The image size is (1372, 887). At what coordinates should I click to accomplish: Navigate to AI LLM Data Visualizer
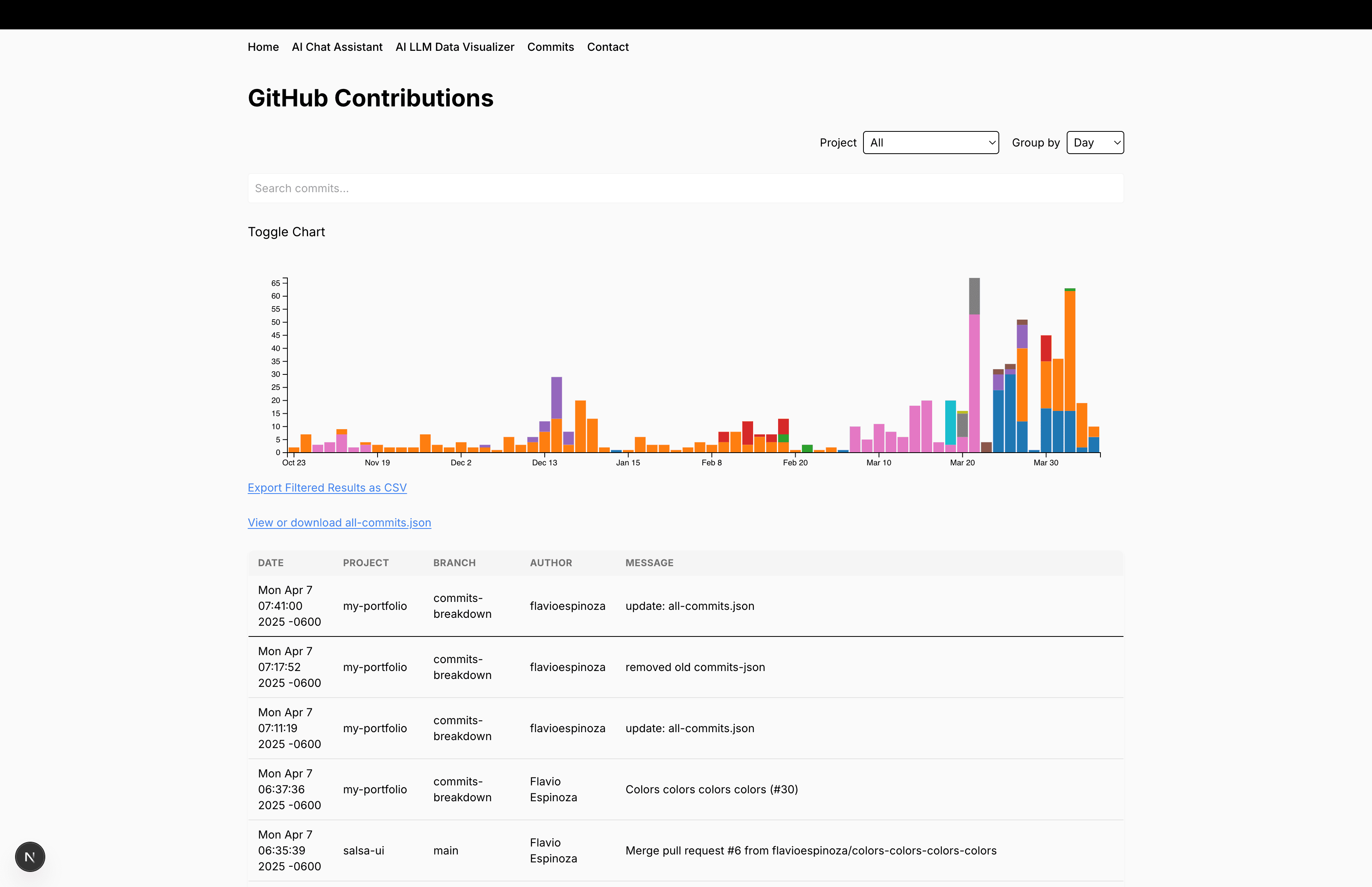click(x=455, y=47)
